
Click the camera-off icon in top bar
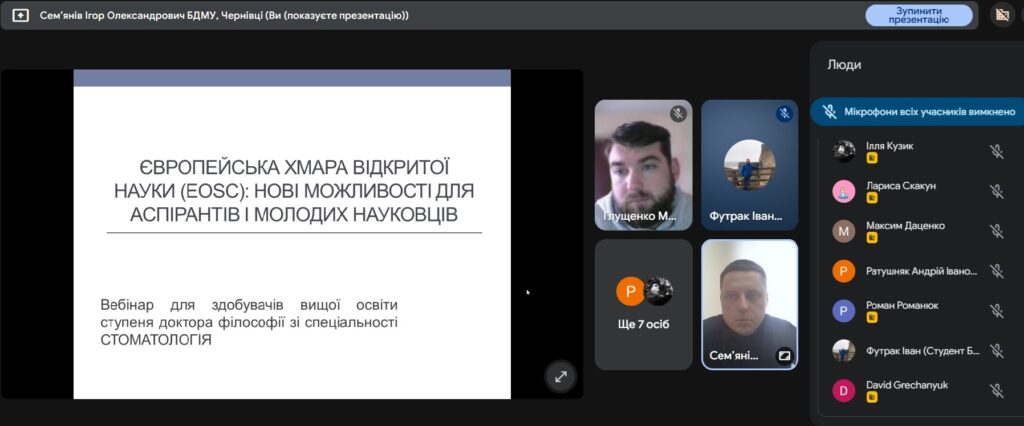point(1001,15)
